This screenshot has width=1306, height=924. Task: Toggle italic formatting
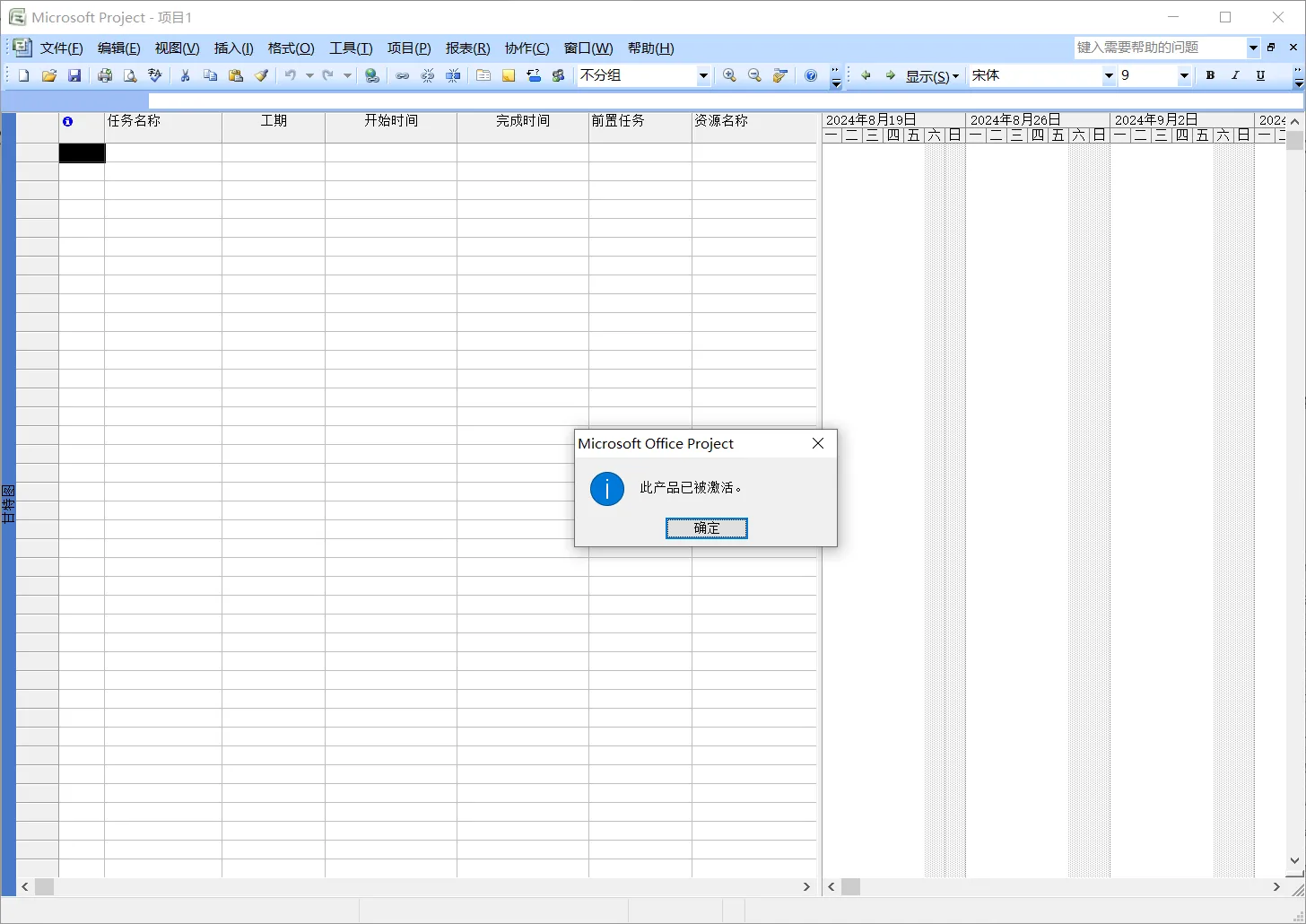click(x=1235, y=76)
